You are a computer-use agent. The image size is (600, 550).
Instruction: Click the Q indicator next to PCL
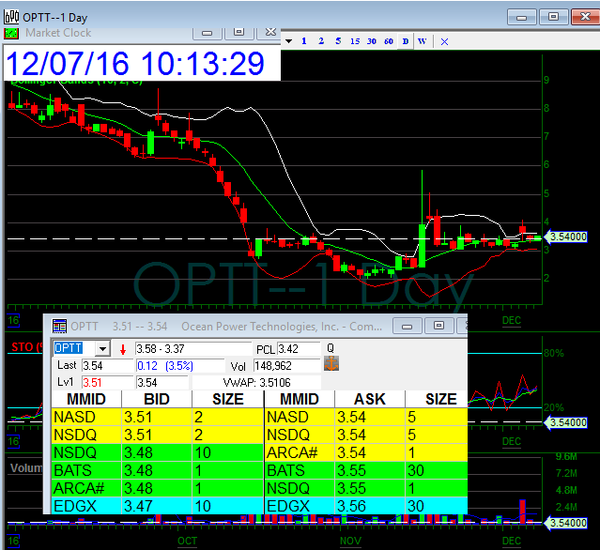(329, 349)
